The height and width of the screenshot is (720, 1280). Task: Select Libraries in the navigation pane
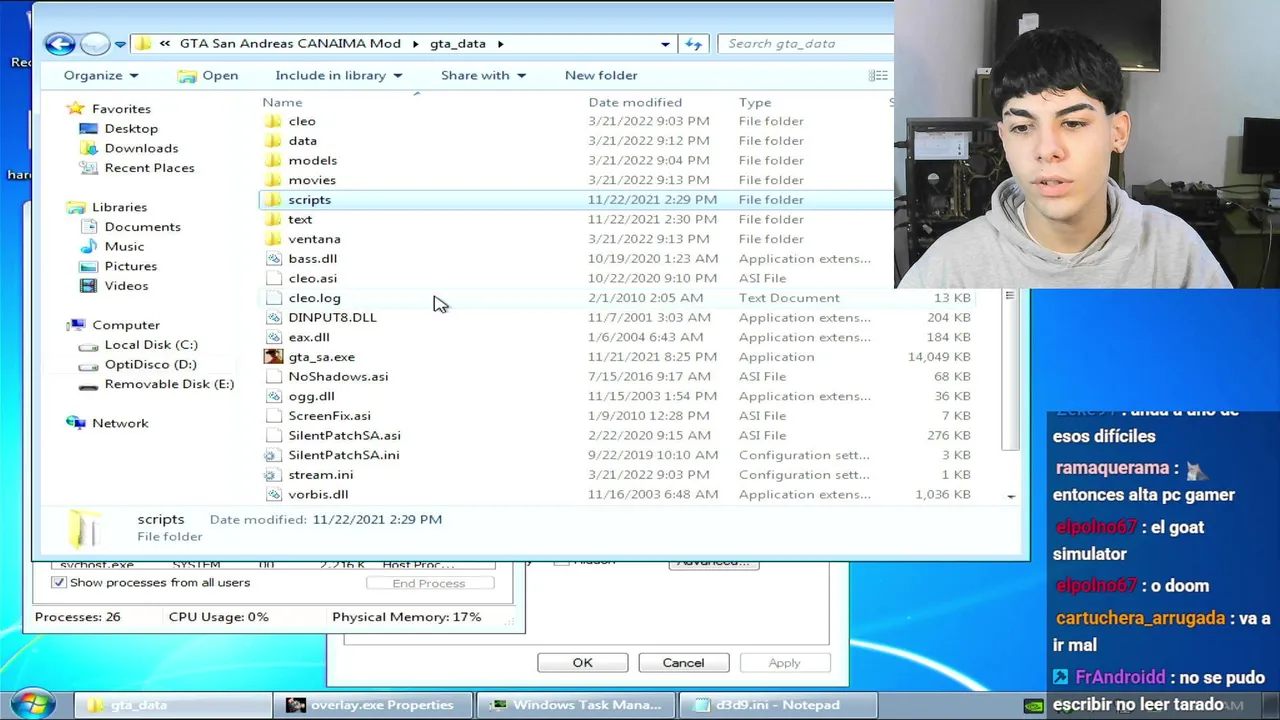tap(119, 207)
